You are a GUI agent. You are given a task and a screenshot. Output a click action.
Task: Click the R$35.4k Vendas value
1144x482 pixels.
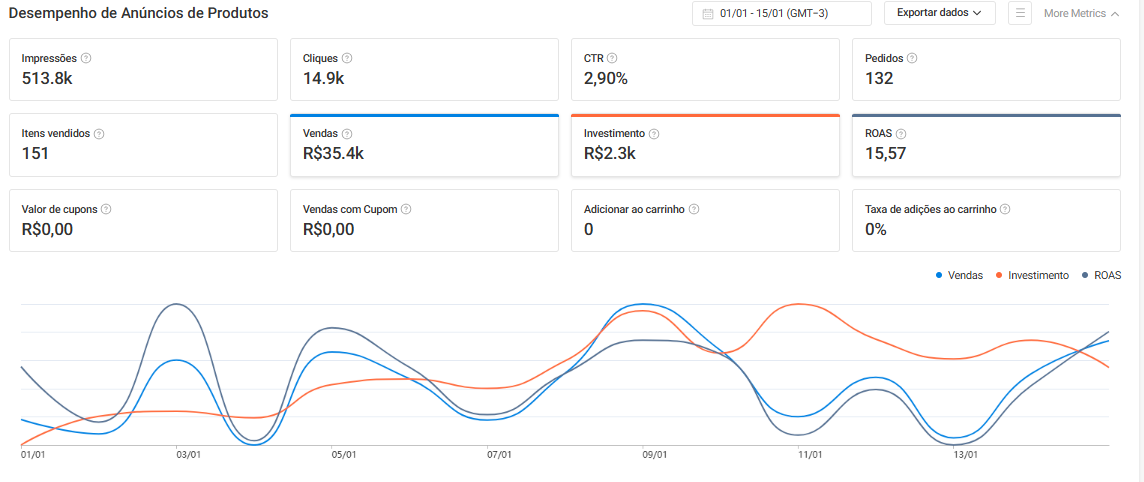[x=333, y=154]
